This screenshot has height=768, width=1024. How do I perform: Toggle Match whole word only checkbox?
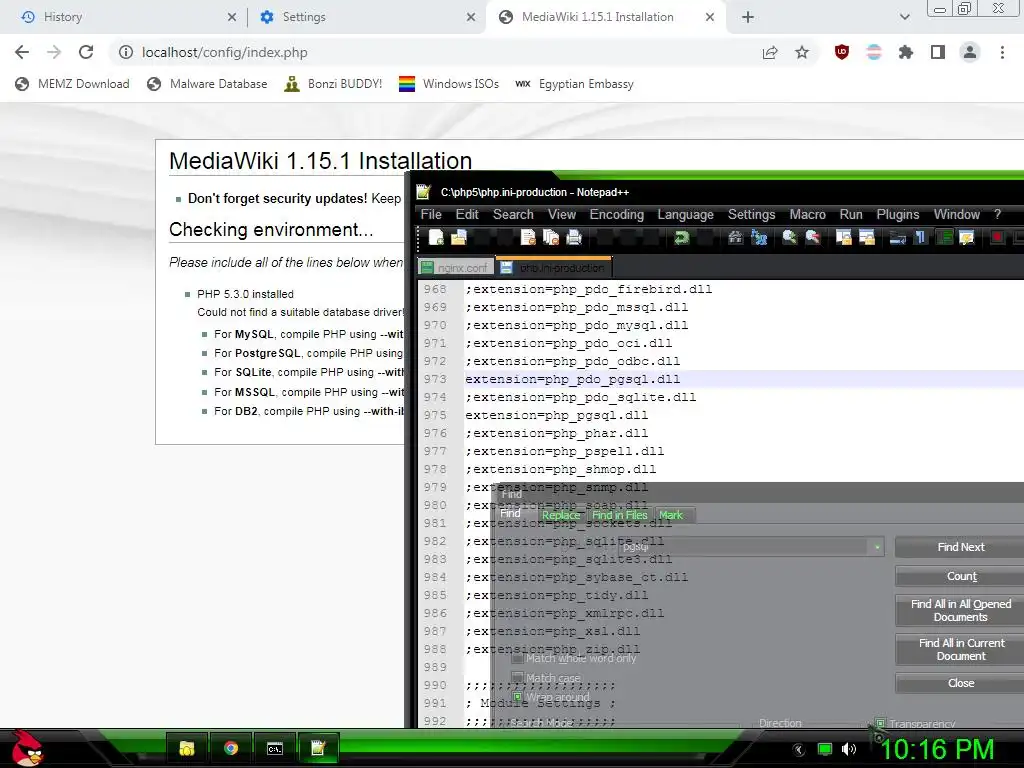point(517,658)
